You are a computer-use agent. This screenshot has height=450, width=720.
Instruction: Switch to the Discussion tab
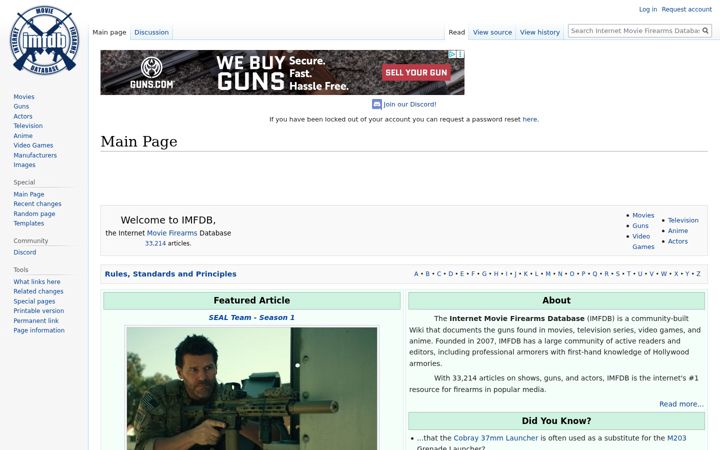(152, 32)
